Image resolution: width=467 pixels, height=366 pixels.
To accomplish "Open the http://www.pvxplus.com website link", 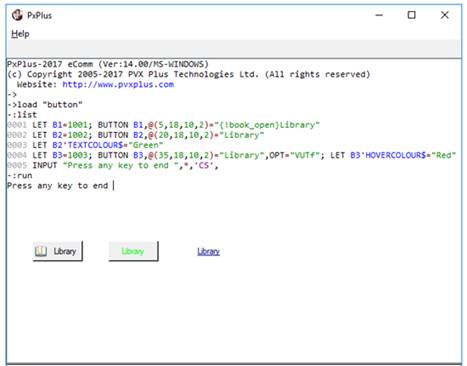I will point(118,84).
